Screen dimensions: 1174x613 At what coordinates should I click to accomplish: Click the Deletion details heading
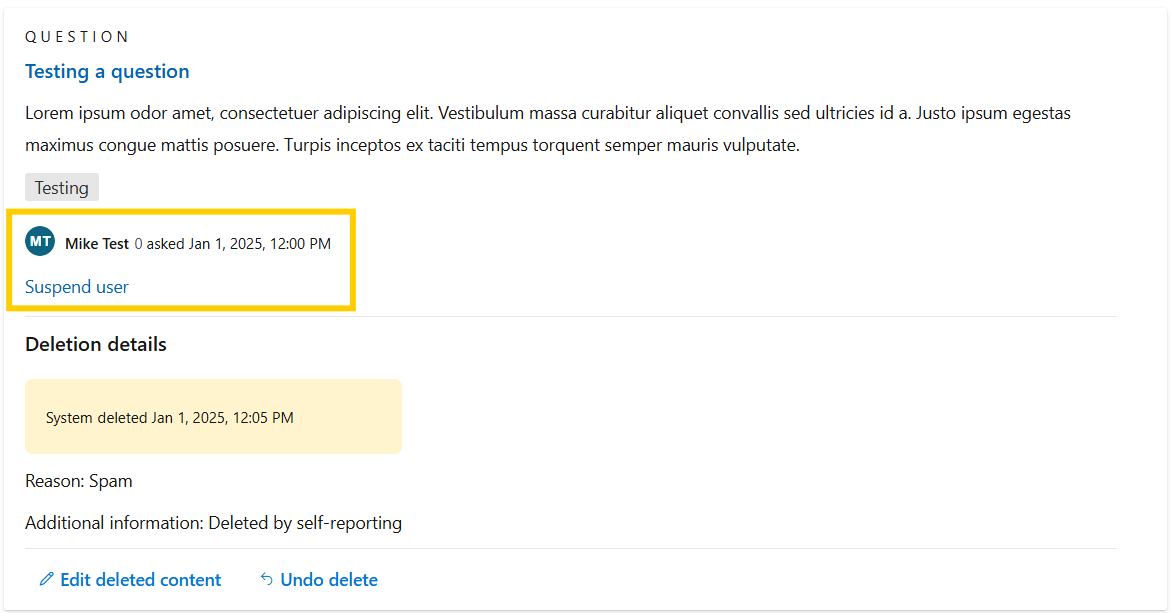coord(95,344)
